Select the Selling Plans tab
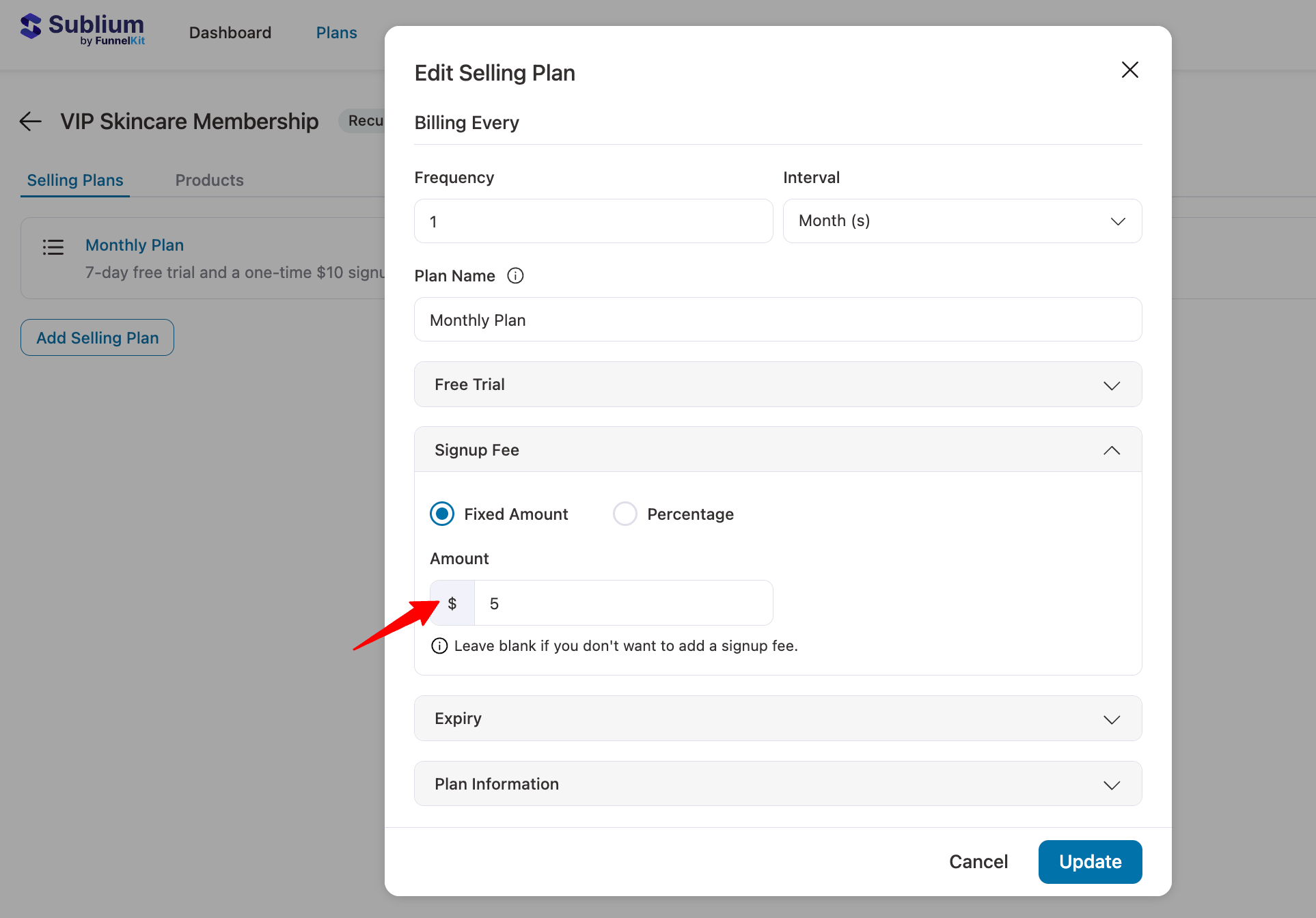The width and height of the screenshot is (1316, 918). pos(74,180)
